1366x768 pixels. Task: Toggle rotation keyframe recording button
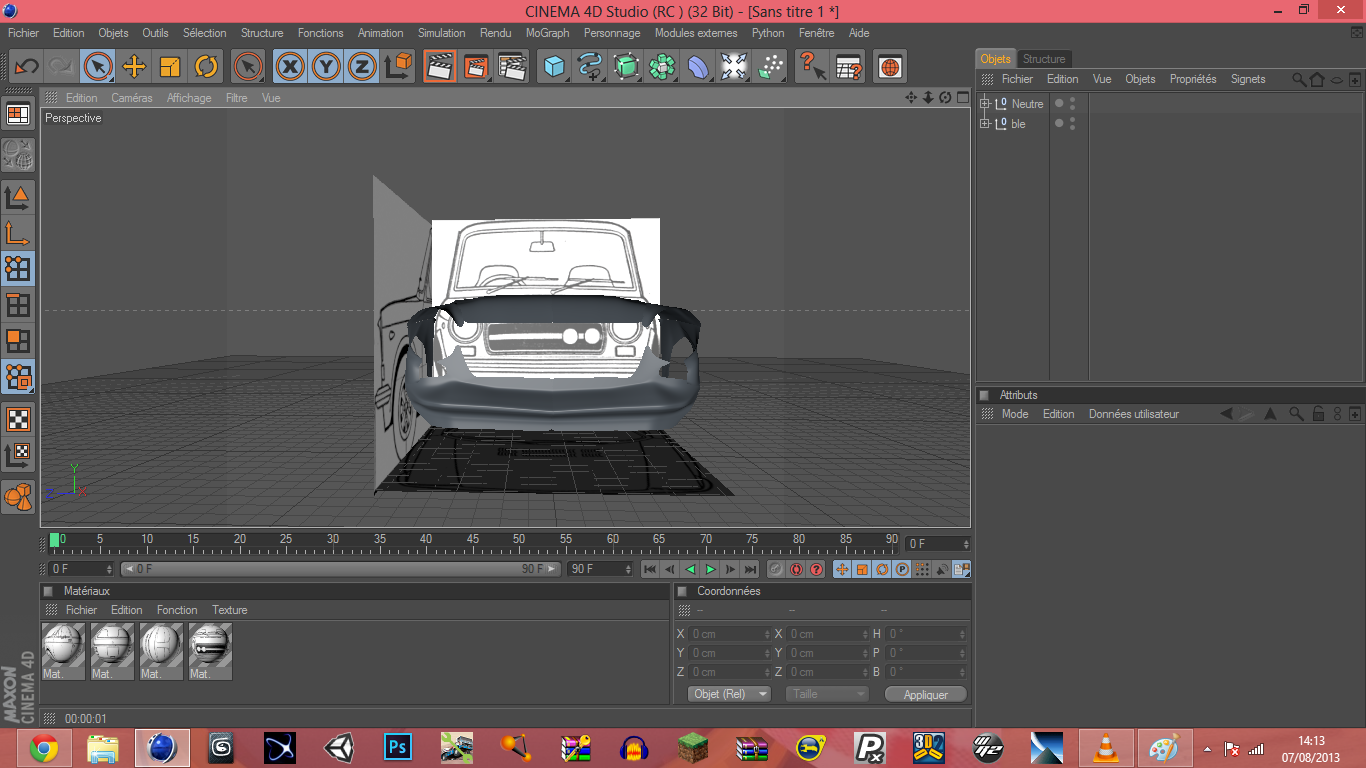pos(882,569)
